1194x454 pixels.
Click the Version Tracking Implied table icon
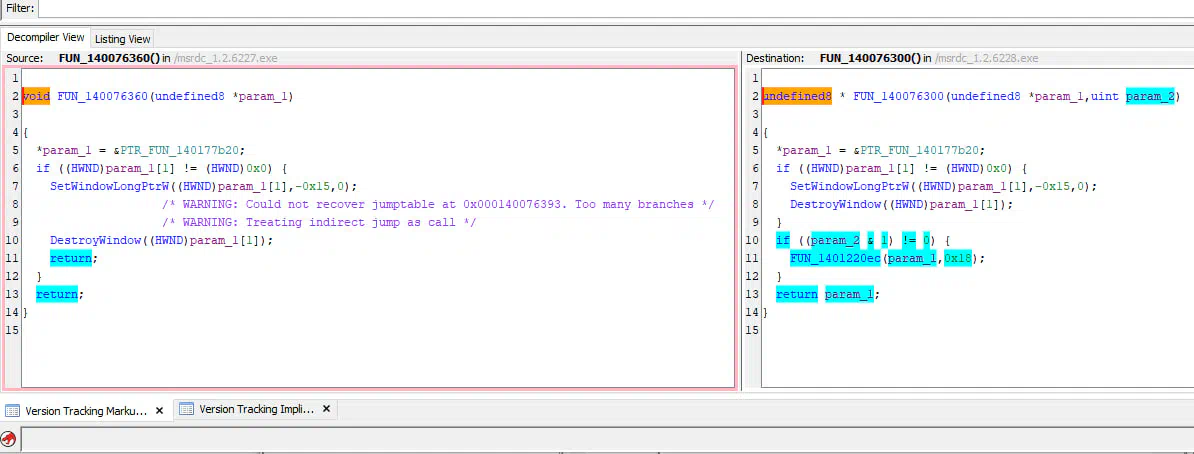point(187,409)
